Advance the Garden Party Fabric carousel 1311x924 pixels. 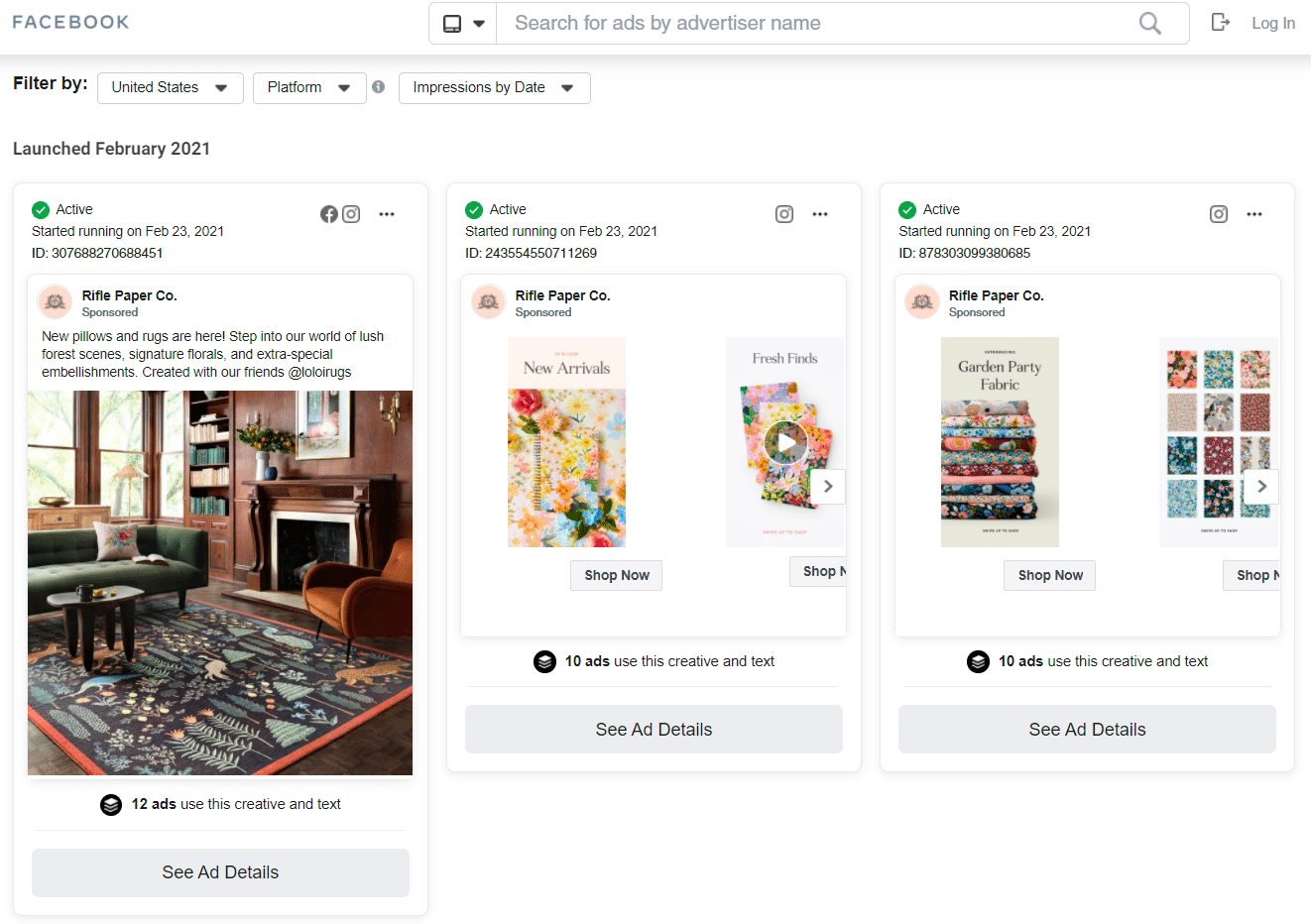pyautogui.click(x=1261, y=487)
